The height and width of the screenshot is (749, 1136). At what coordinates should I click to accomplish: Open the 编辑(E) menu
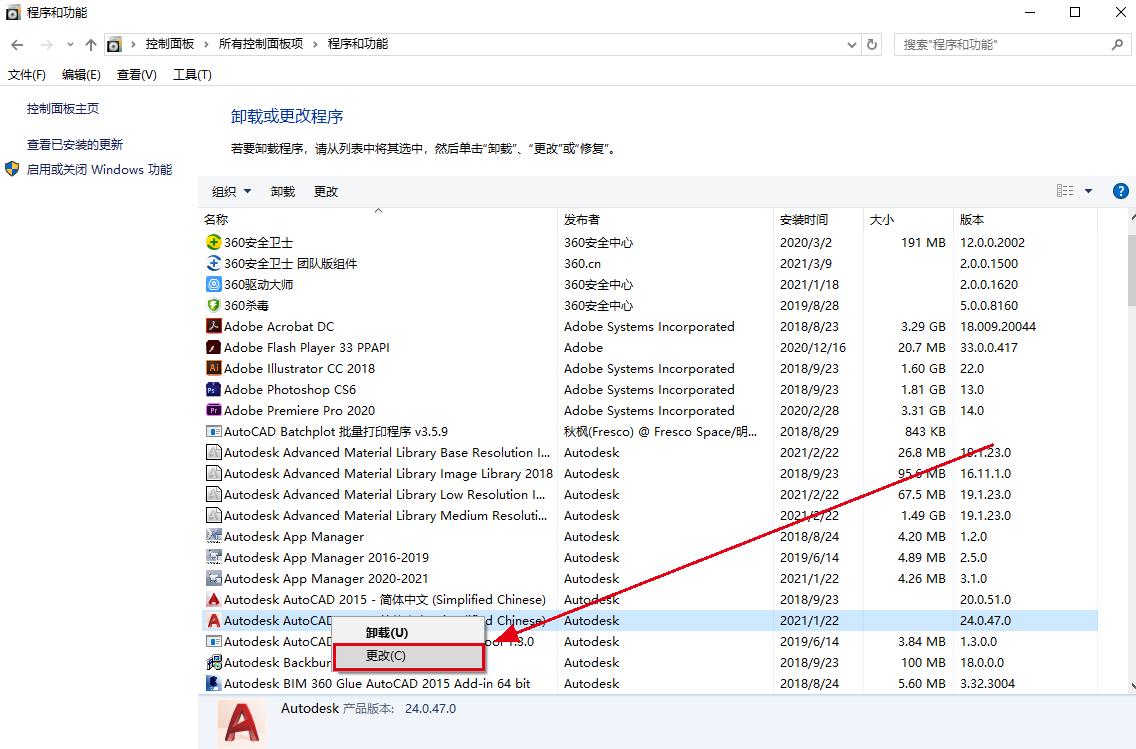click(x=81, y=75)
